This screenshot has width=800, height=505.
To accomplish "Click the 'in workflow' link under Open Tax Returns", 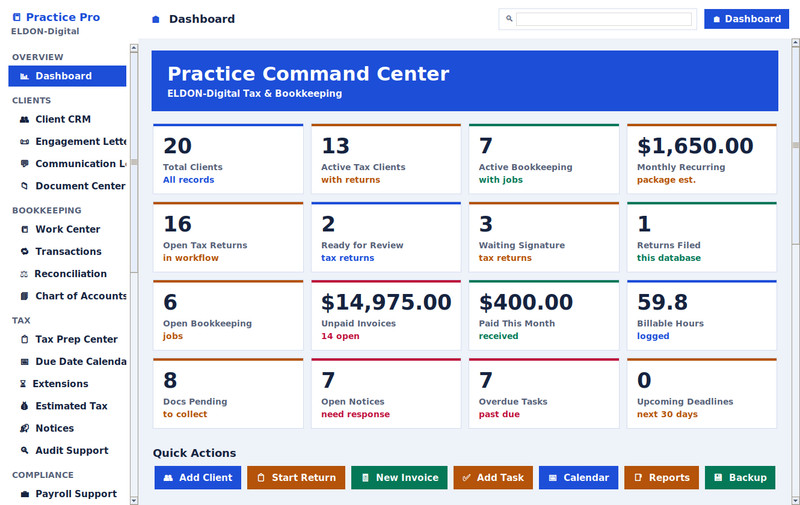I will pyautogui.click(x=190, y=258).
